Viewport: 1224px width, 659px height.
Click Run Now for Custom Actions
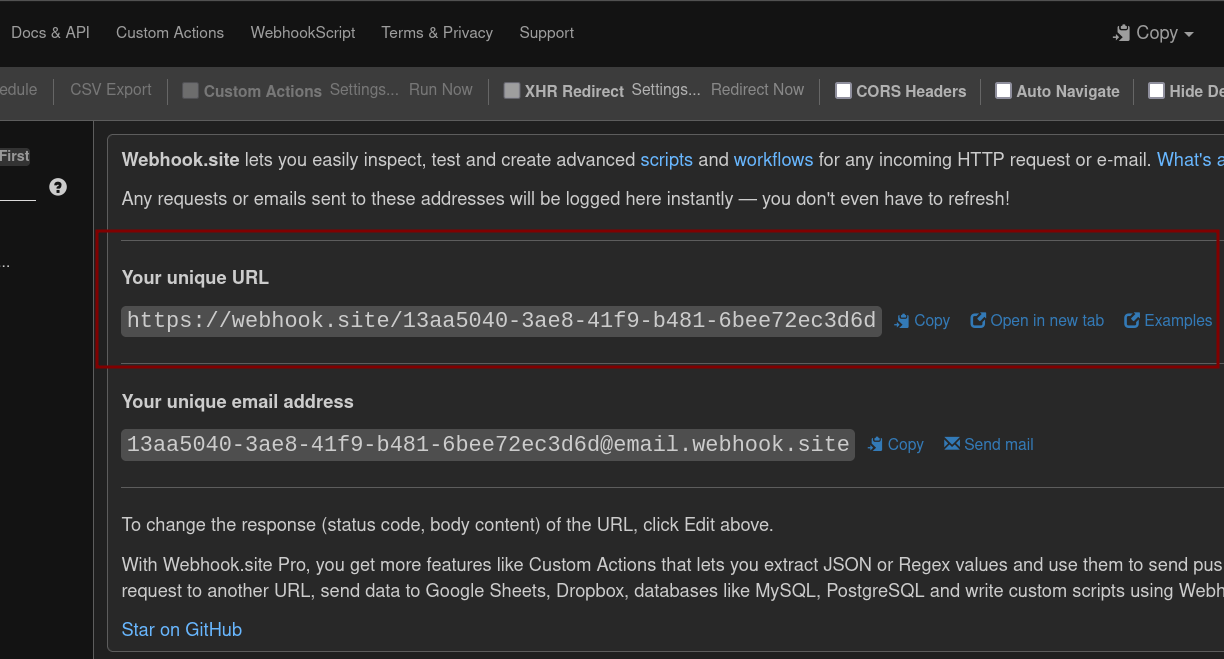[441, 90]
